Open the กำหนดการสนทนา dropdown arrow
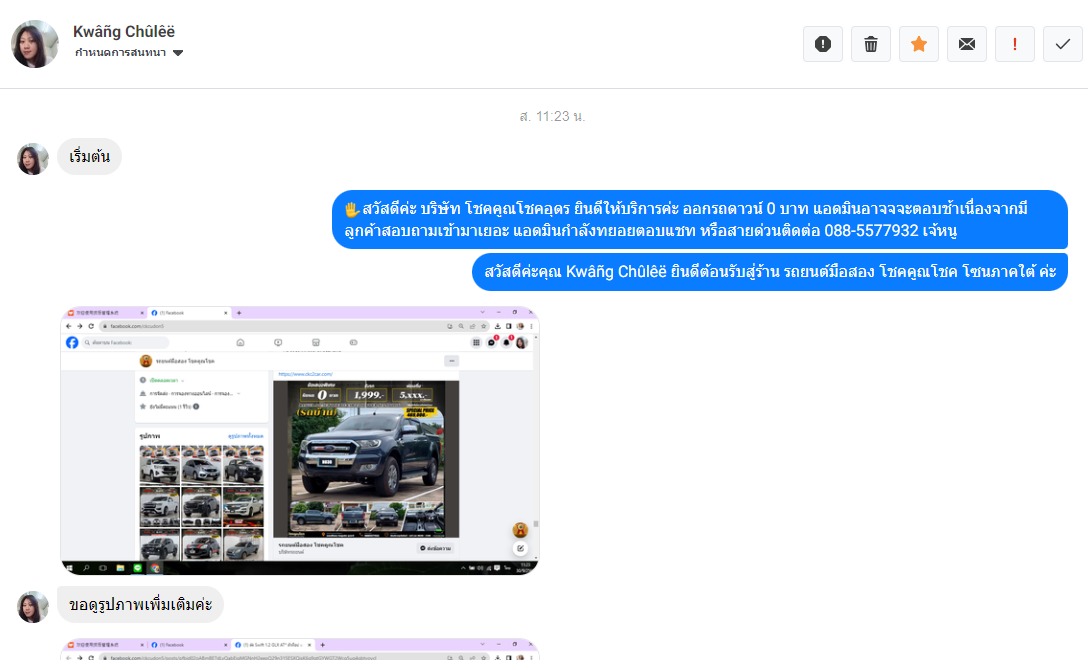The image size is (1088, 670). coord(178,53)
